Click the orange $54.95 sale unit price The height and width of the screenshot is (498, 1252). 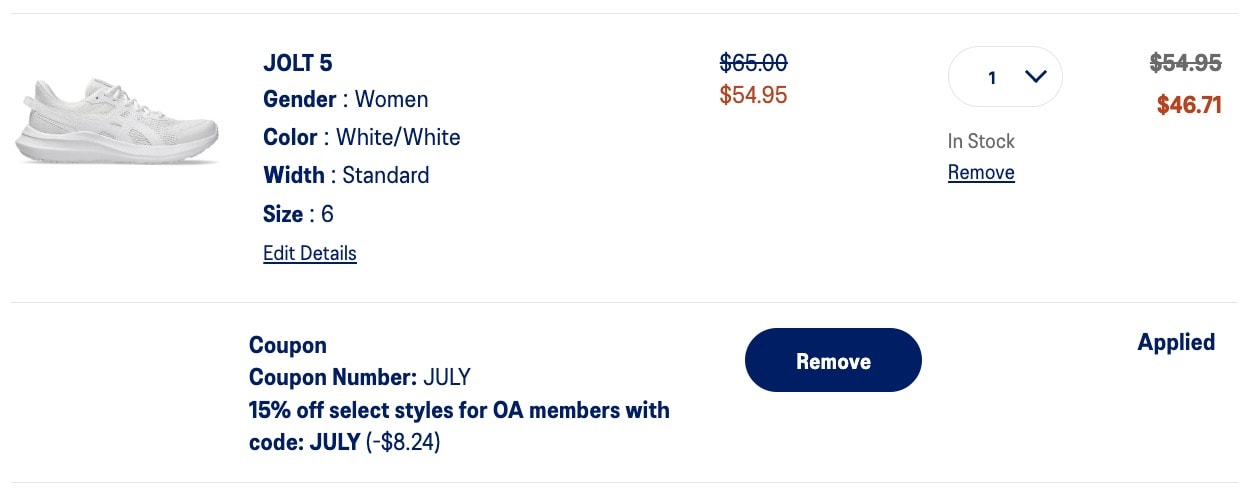[x=754, y=95]
